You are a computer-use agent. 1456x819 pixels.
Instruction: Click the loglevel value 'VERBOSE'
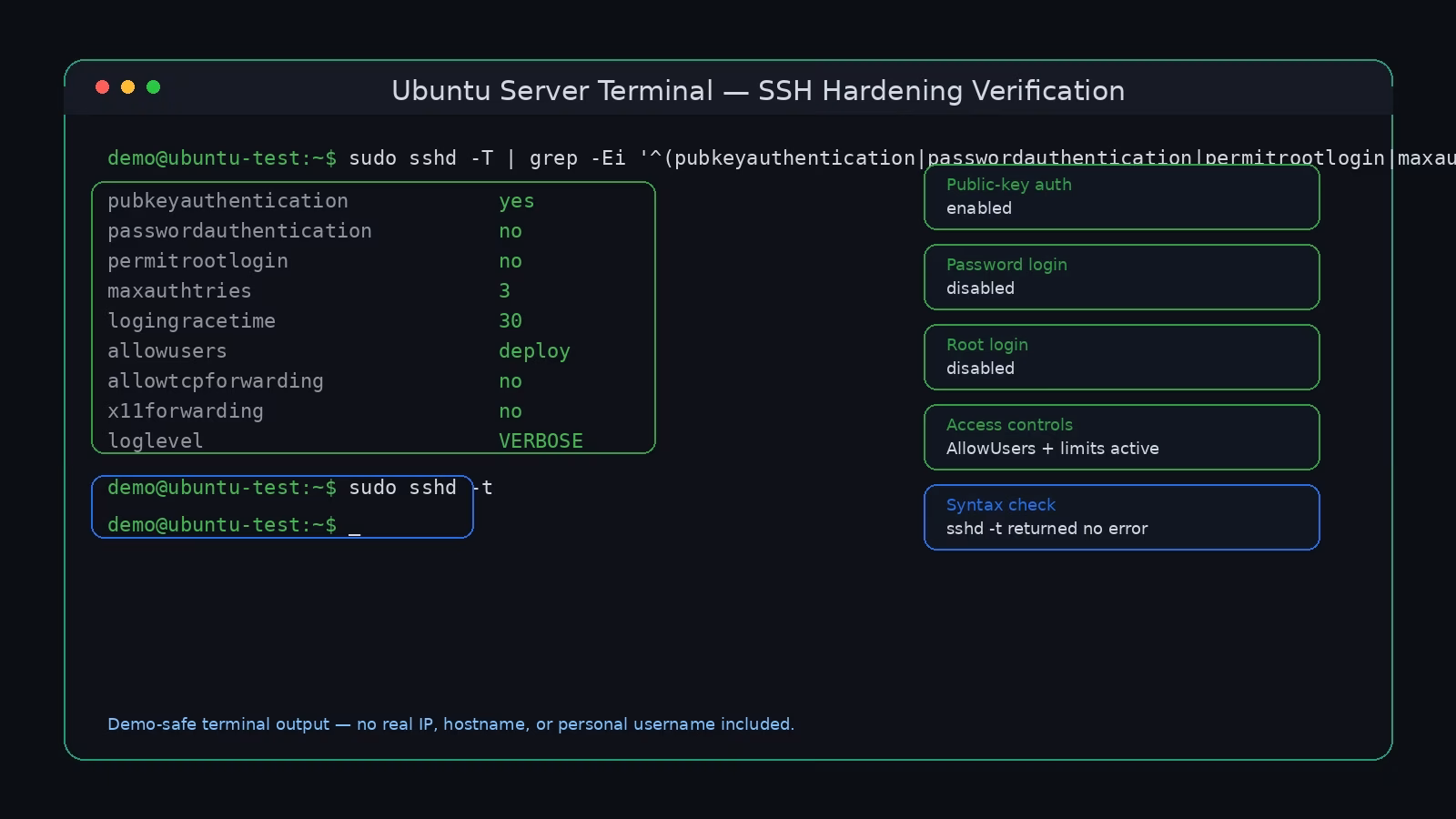(x=541, y=441)
